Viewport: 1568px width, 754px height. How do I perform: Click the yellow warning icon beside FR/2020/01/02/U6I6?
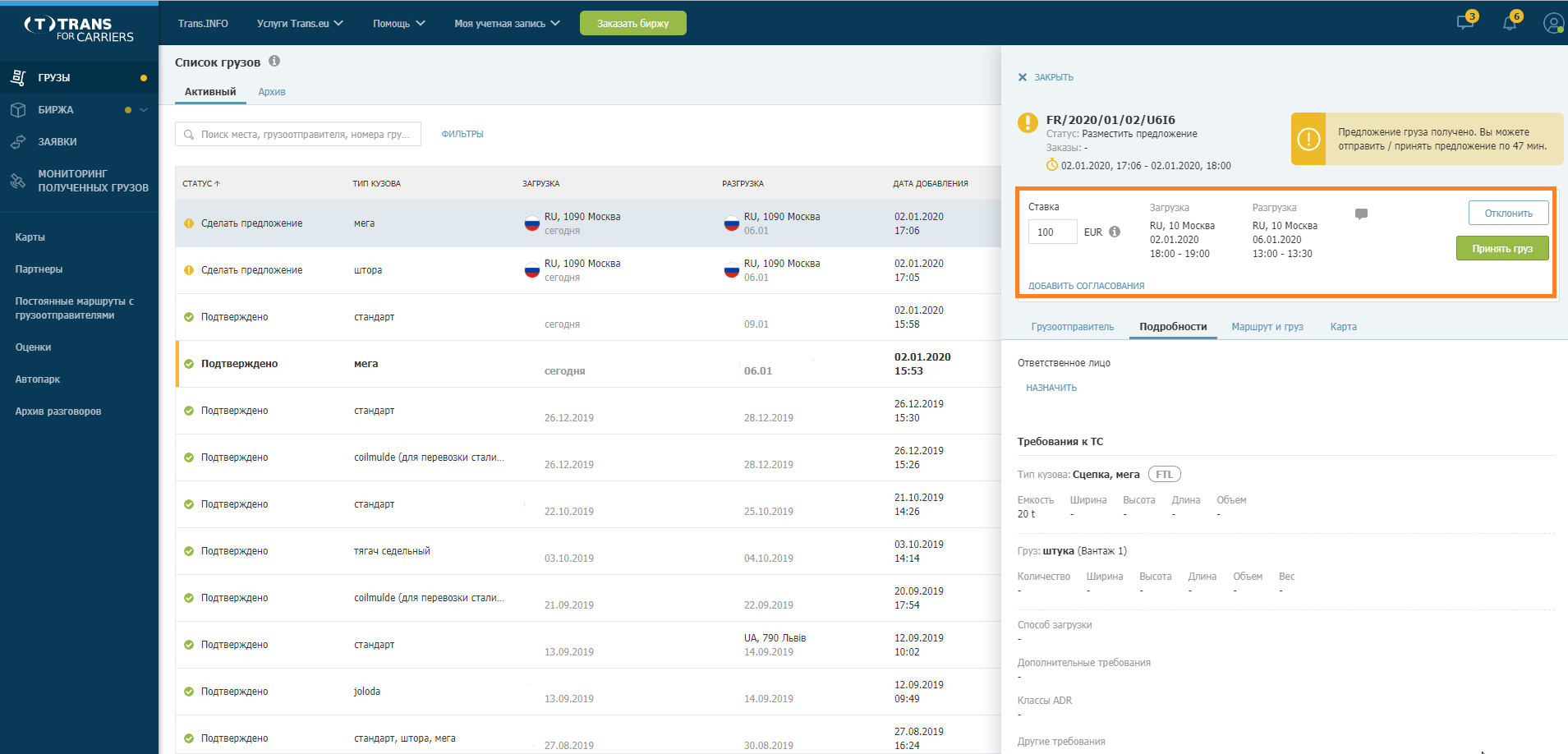(x=1028, y=122)
